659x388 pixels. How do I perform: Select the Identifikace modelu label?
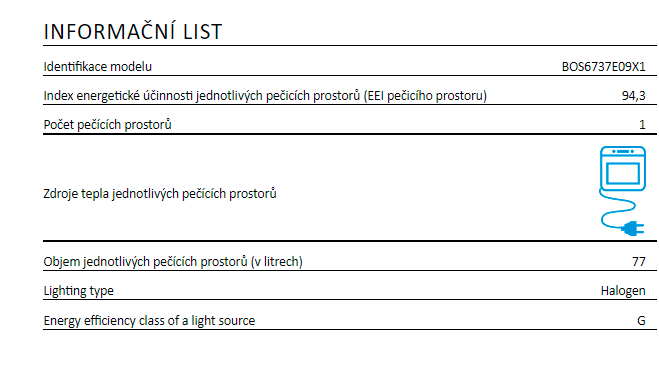(98, 66)
